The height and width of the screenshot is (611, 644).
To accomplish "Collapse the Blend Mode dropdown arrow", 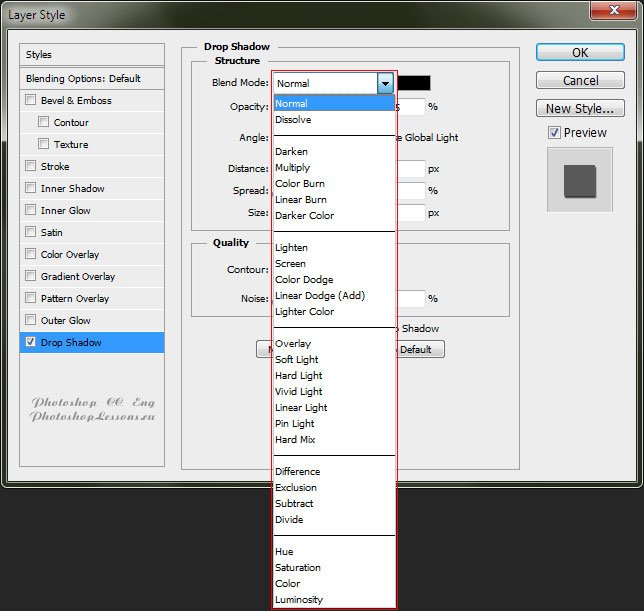I will pos(385,84).
